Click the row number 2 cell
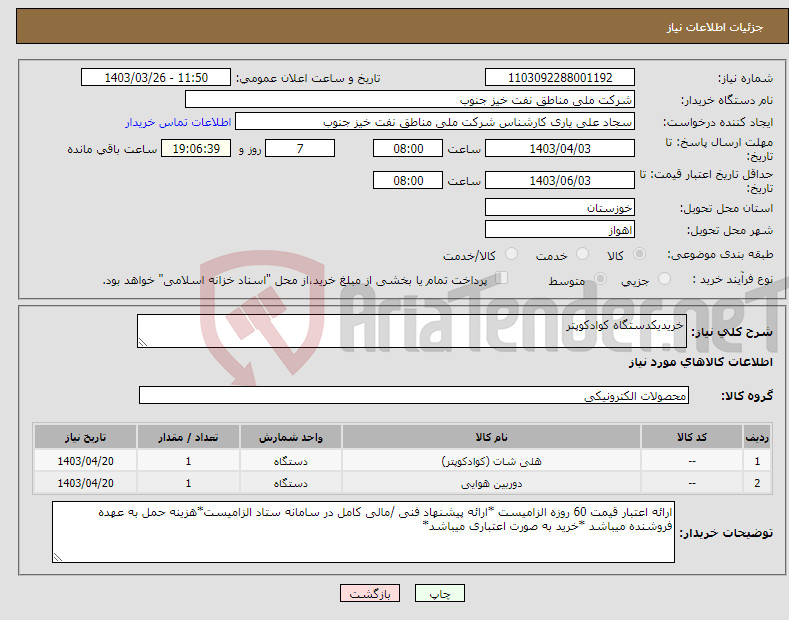This screenshot has height=620, width=789. (x=757, y=483)
